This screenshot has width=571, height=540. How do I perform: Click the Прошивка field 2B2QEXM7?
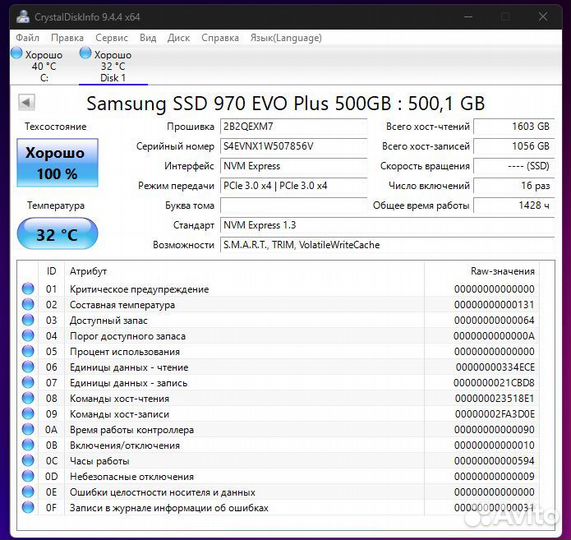click(x=294, y=126)
